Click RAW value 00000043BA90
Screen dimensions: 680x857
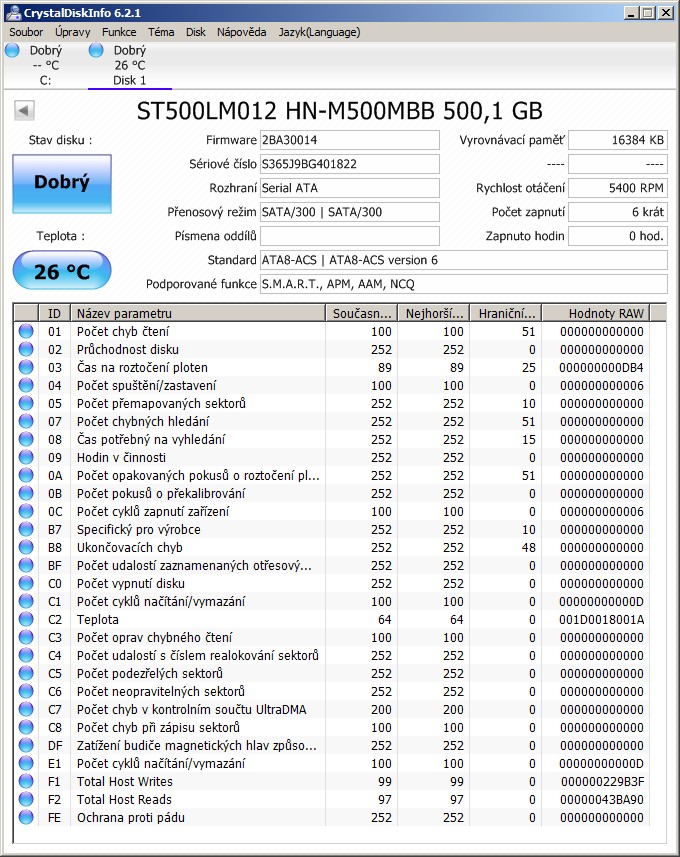[602, 800]
